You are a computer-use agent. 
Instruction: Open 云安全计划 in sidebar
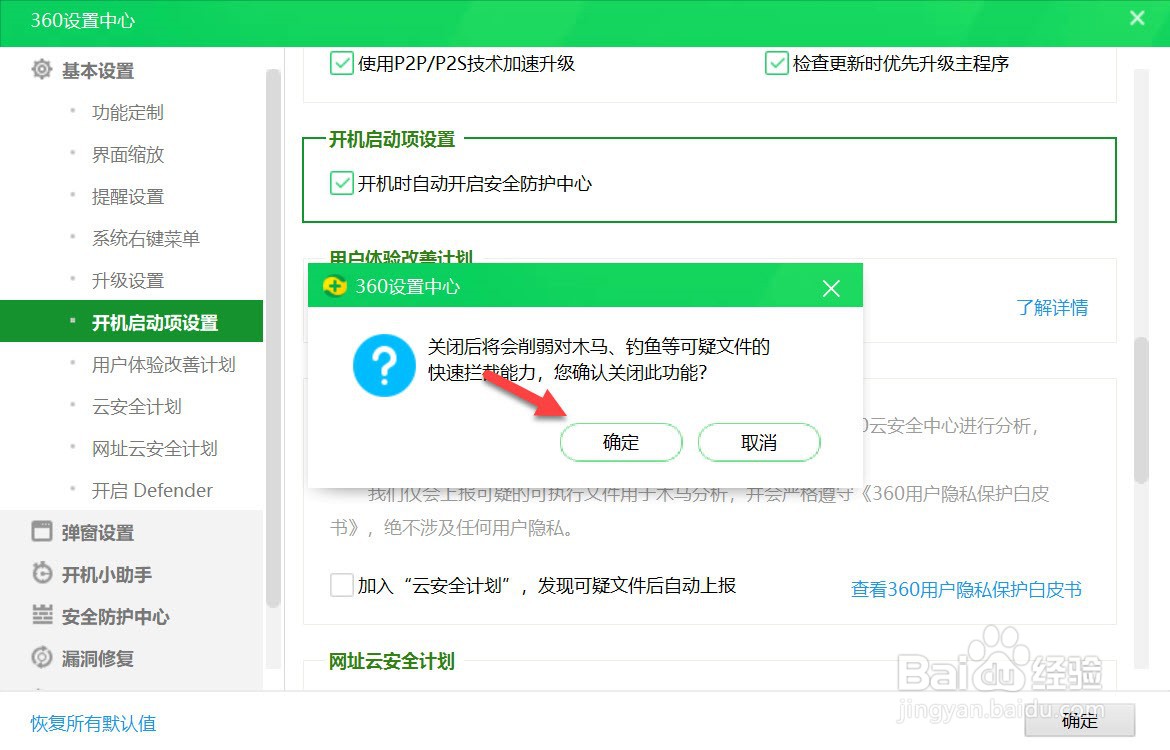click(x=137, y=407)
